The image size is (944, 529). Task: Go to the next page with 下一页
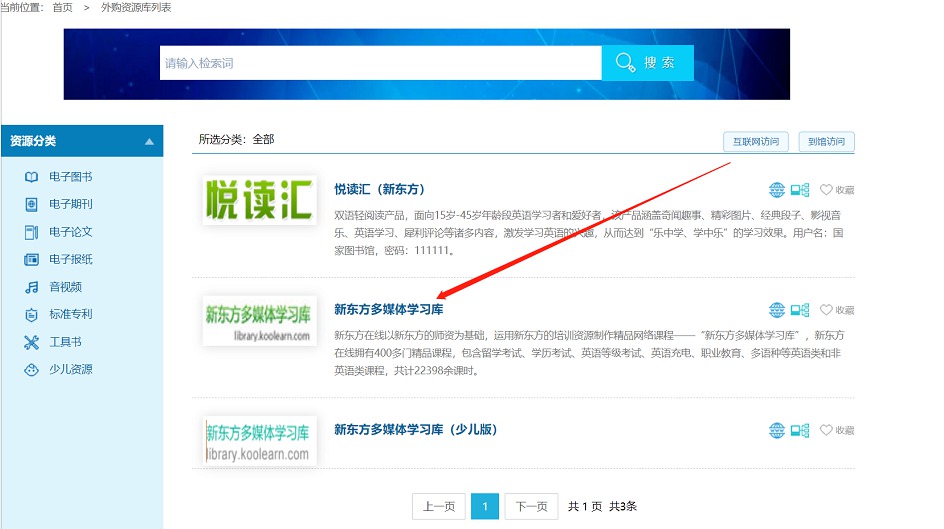click(x=532, y=507)
